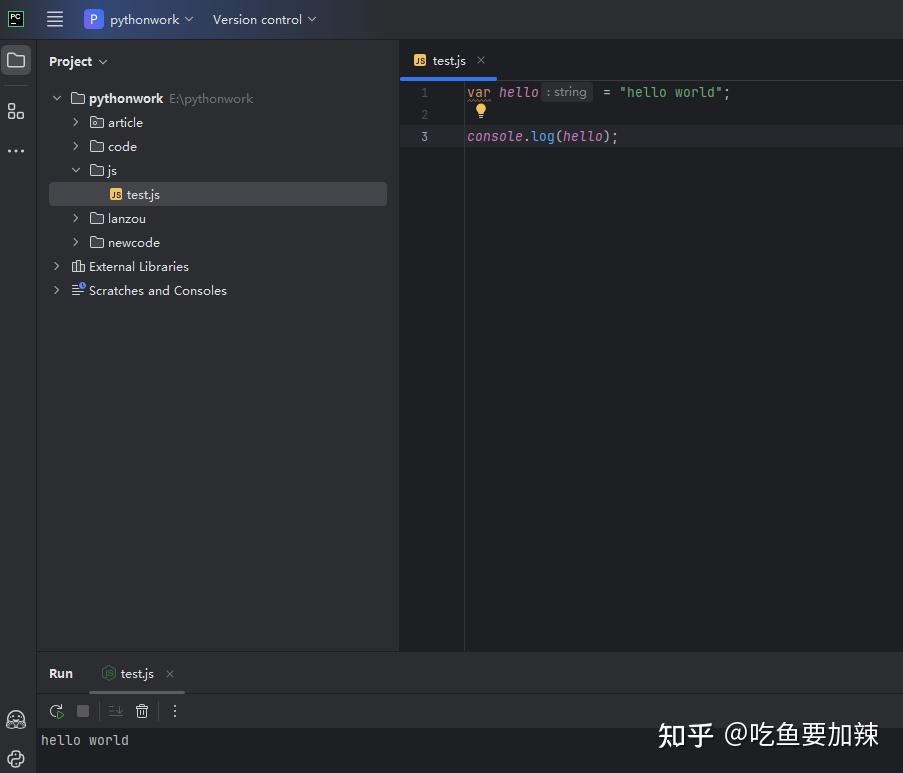Image resolution: width=903 pixels, height=773 pixels.
Task: Click the More Tool Windows ellipsis icon
Action: [15, 150]
